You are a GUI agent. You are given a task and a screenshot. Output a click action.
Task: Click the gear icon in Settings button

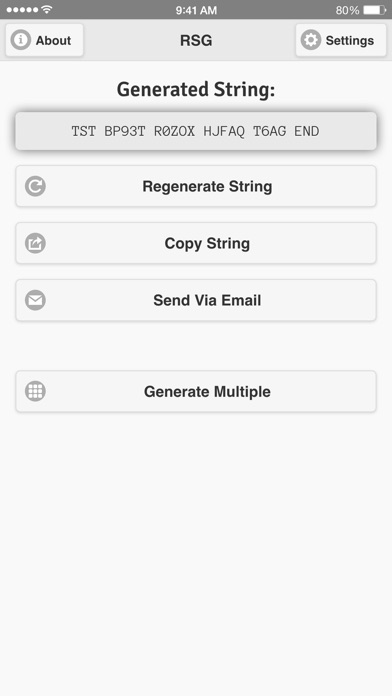click(x=311, y=40)
